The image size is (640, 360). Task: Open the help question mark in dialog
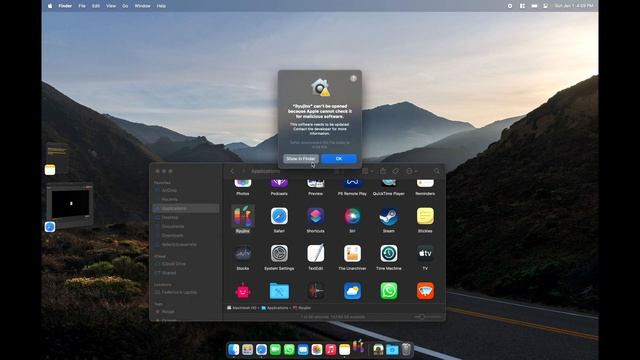coord(353,78)
